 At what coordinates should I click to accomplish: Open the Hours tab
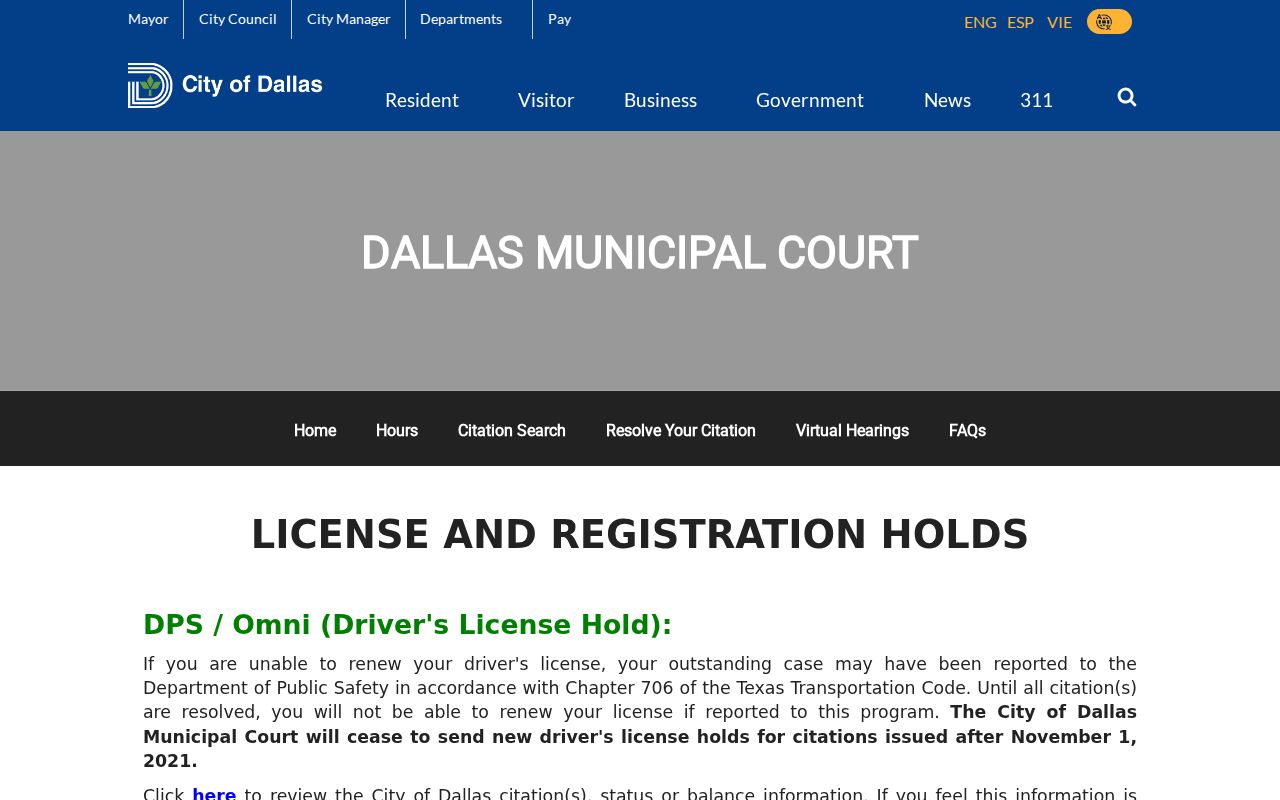(x=397, y=431)
